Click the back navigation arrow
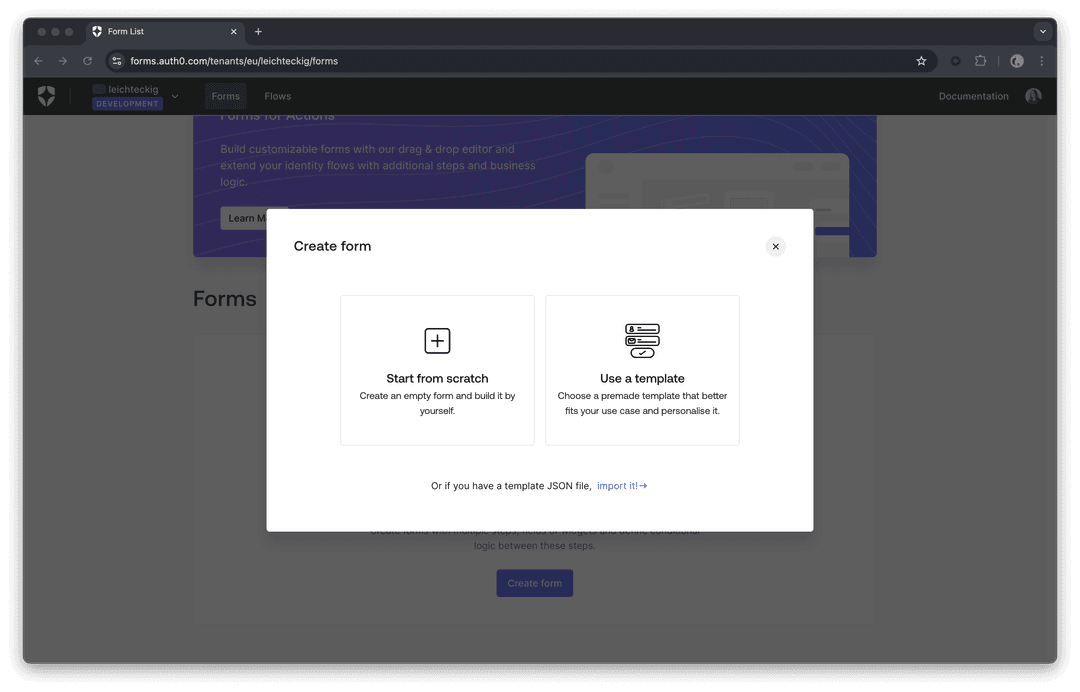The width and height of the screenshot is (1080, 692). pyautogui.click(x=38, y=61)
